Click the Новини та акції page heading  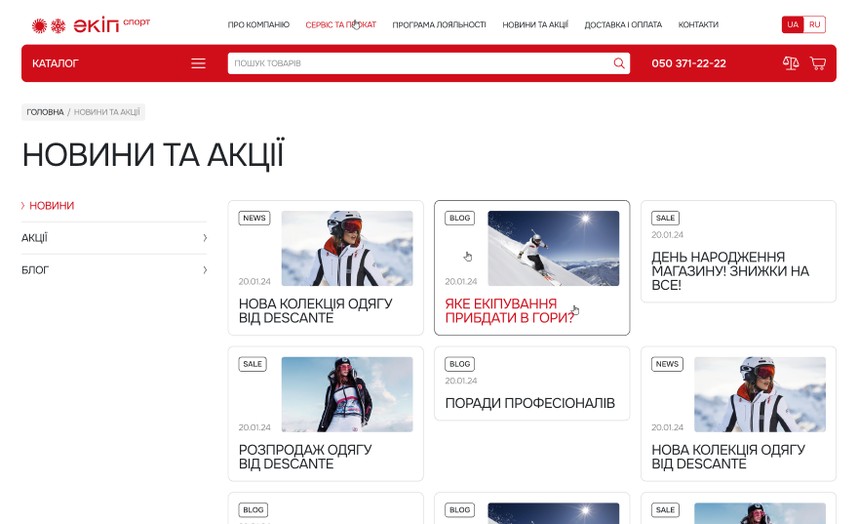tap(153, 155)
